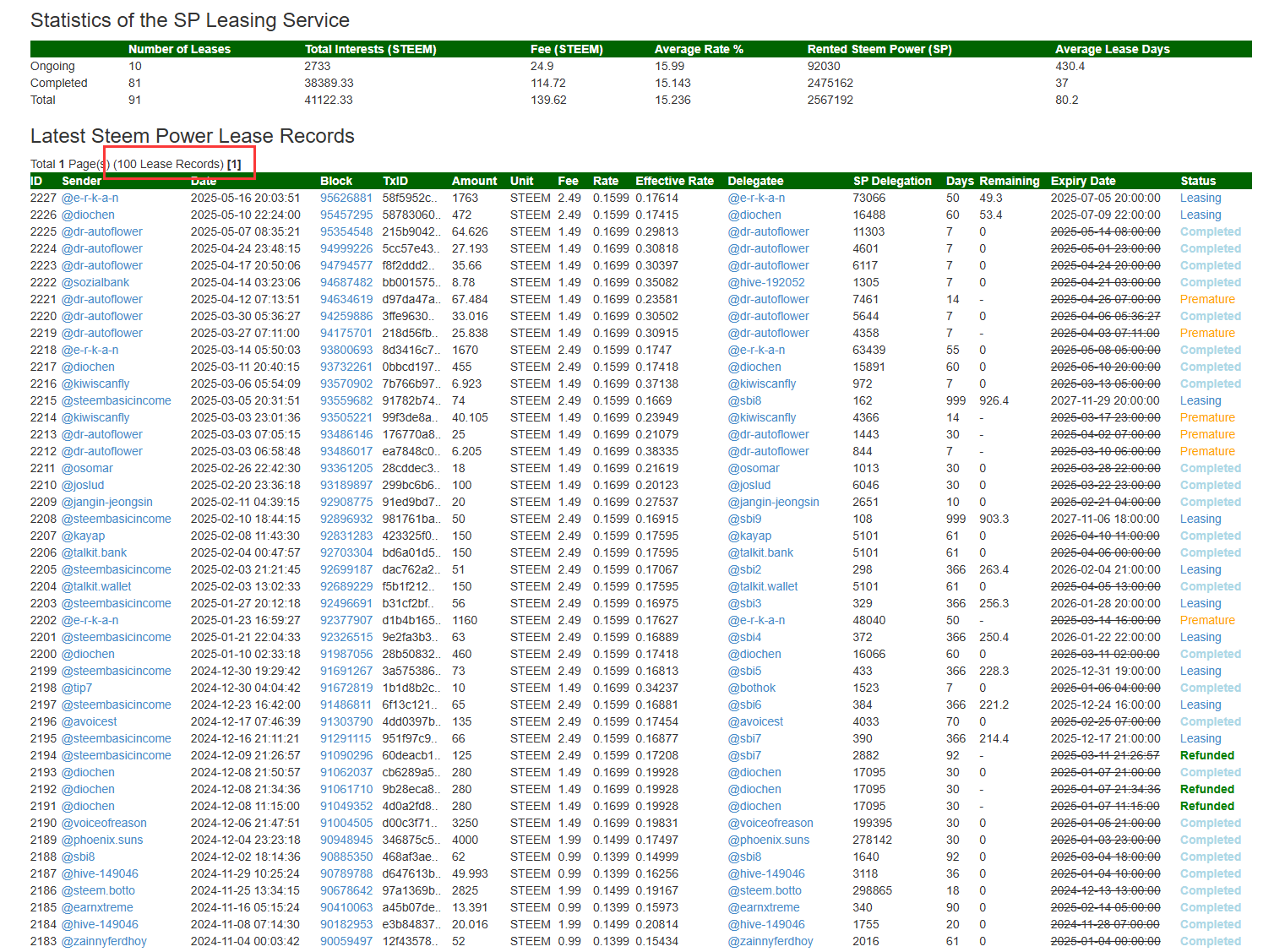Open sender @voiceofreason link
Viewport: 1285px width, 952px height.
click(104, 823)
